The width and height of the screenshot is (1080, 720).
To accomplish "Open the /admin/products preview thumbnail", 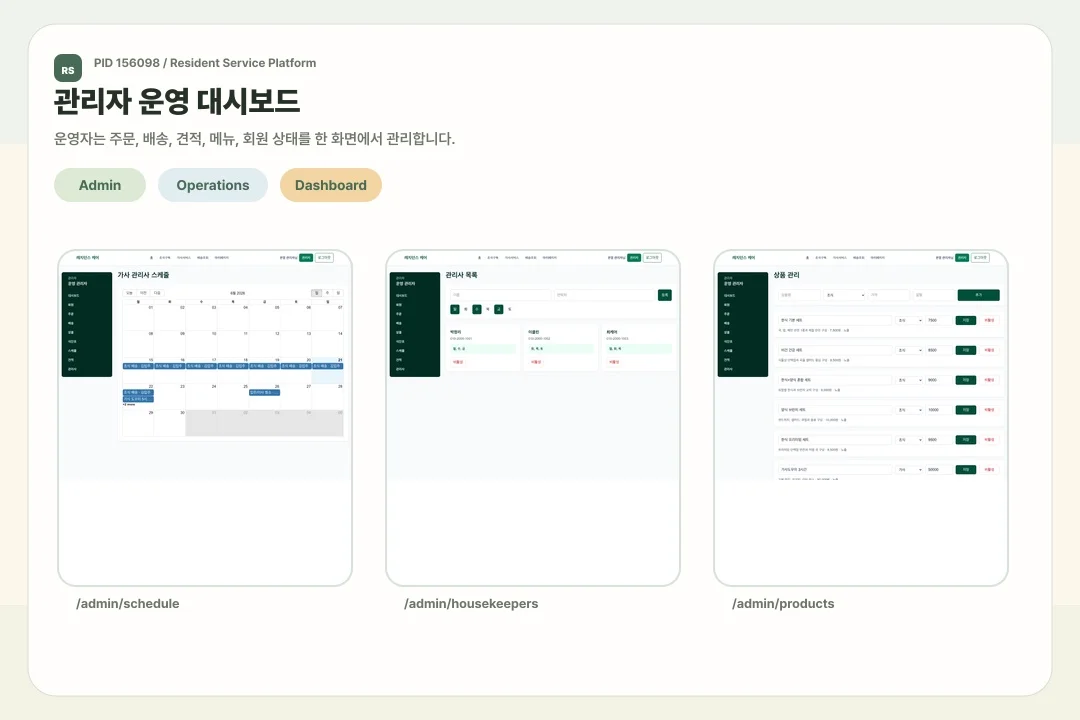I will (x=861, y=418).
